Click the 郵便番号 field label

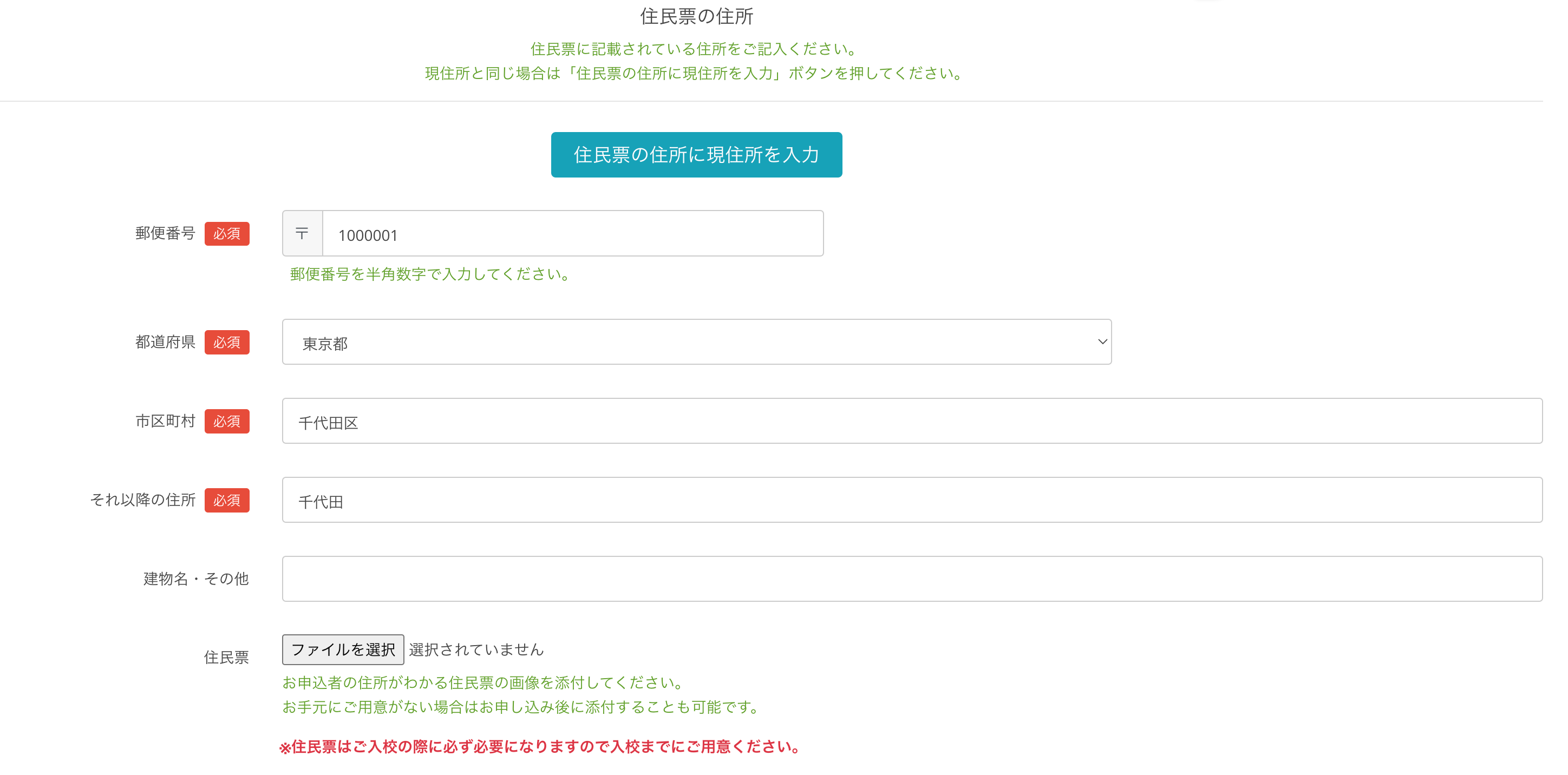165,234
